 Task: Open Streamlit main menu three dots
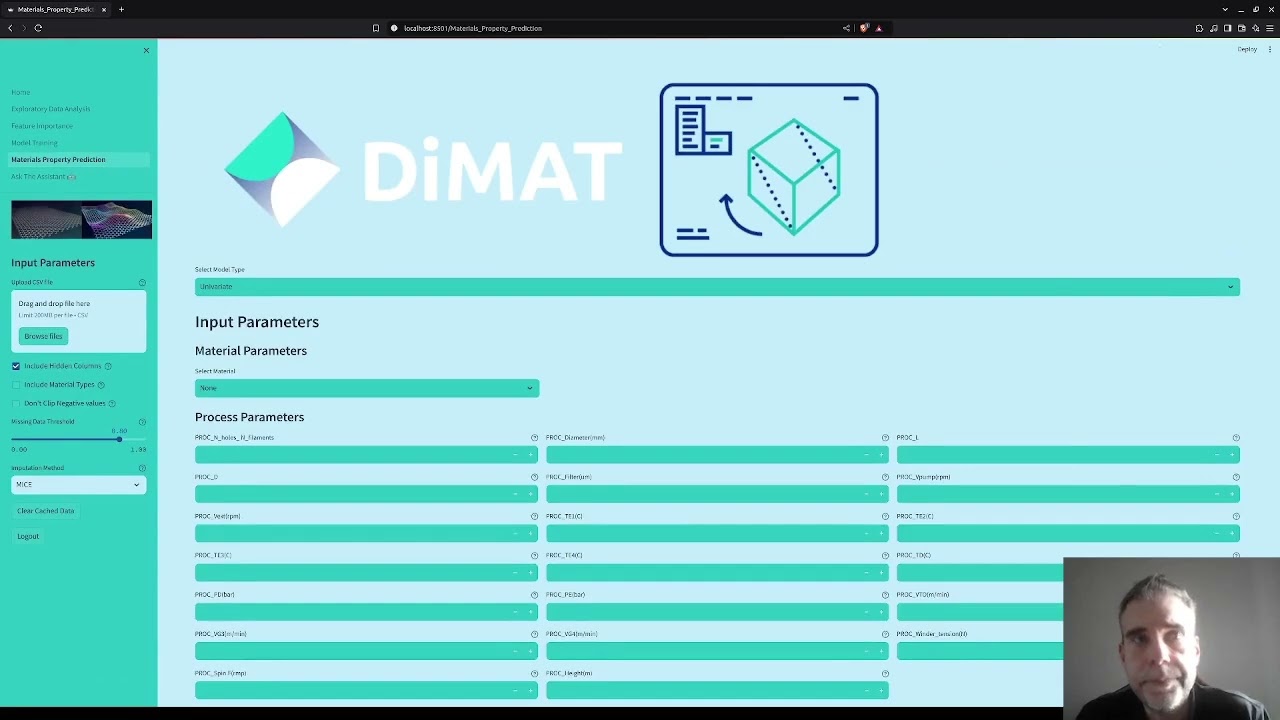click(1270, 49)
